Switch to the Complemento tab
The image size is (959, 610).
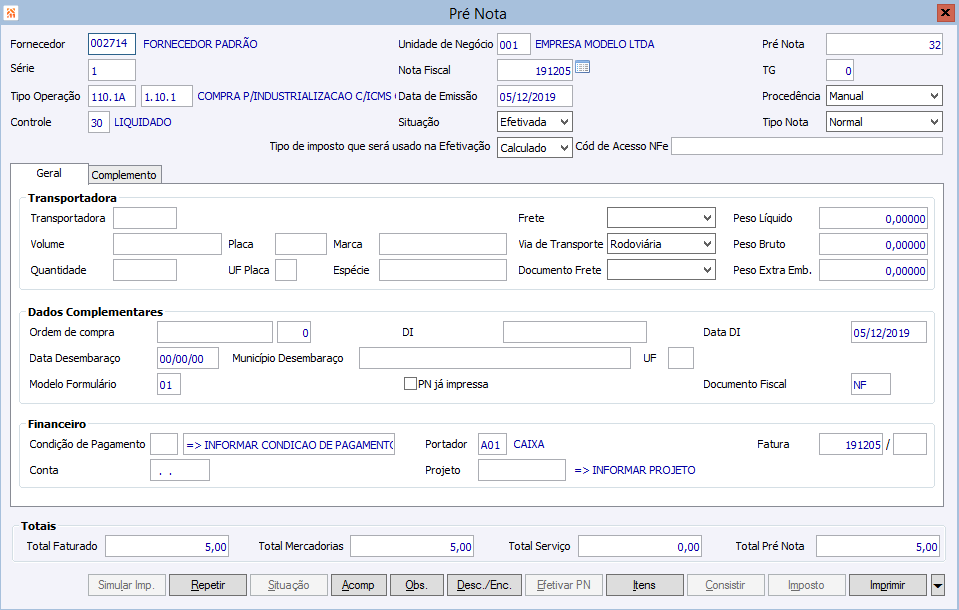click(124, 175)
